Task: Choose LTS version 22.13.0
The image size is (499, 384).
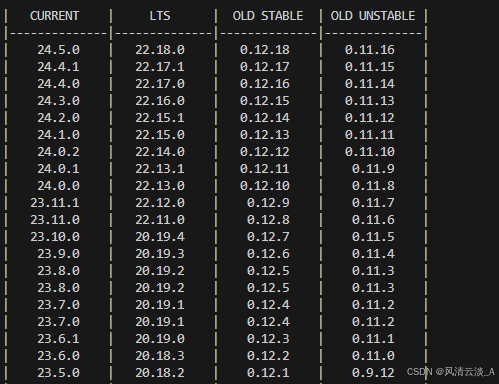Action: (160, 186)
